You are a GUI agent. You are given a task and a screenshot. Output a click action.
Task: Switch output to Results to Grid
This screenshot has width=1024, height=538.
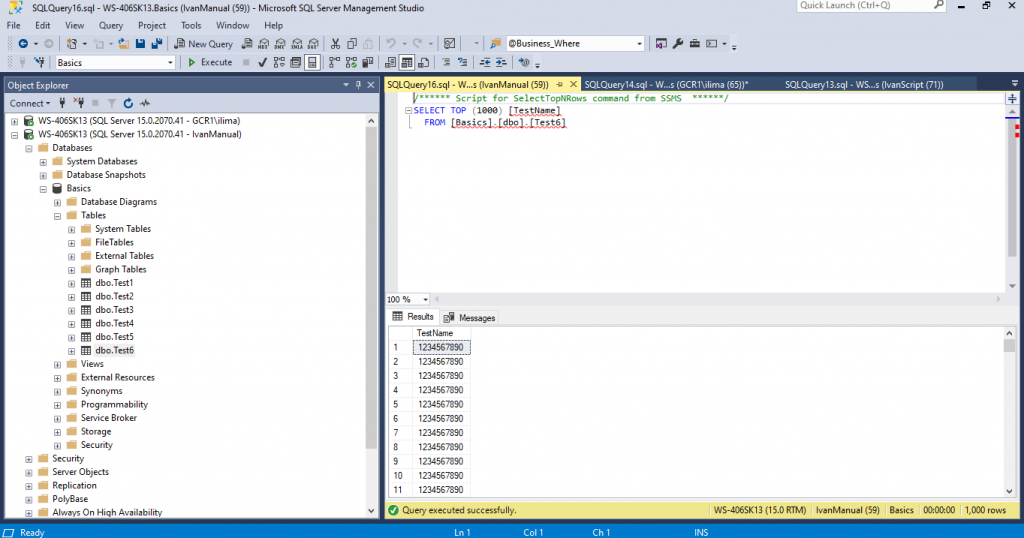407,63
